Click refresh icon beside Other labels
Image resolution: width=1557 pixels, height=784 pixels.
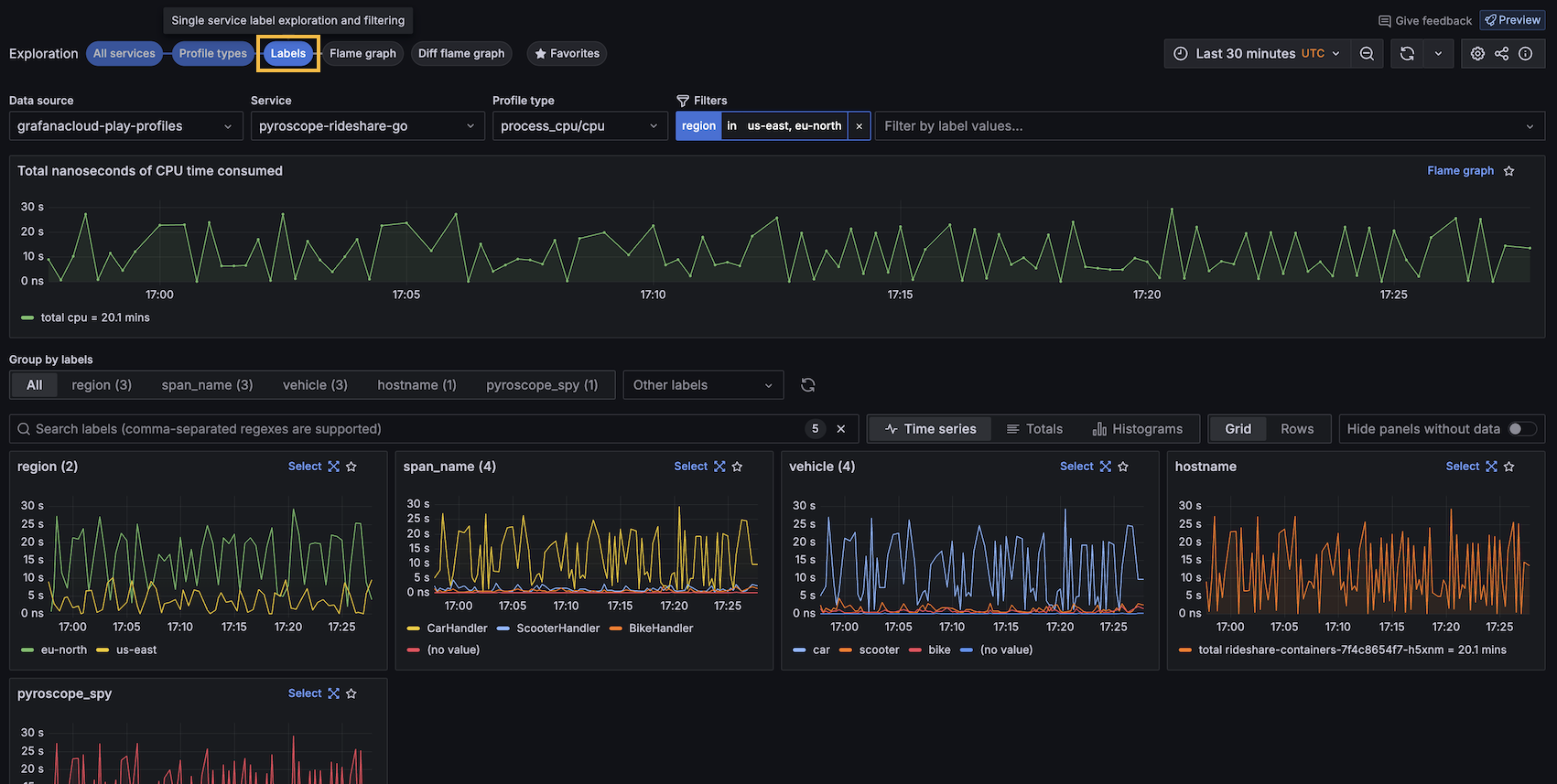pos(807,385)
